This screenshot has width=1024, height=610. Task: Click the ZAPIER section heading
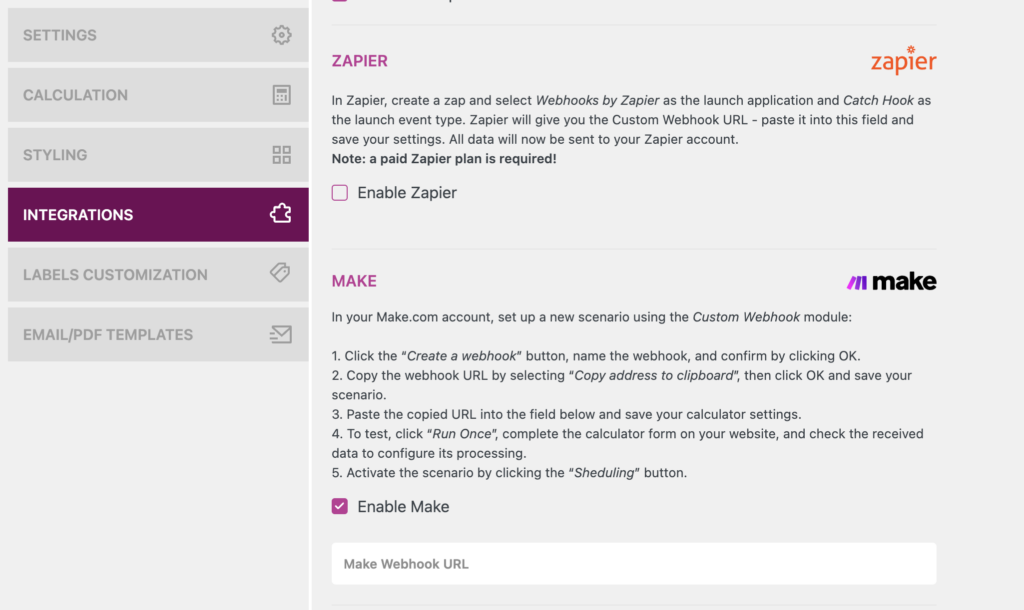tap(360, 61)
